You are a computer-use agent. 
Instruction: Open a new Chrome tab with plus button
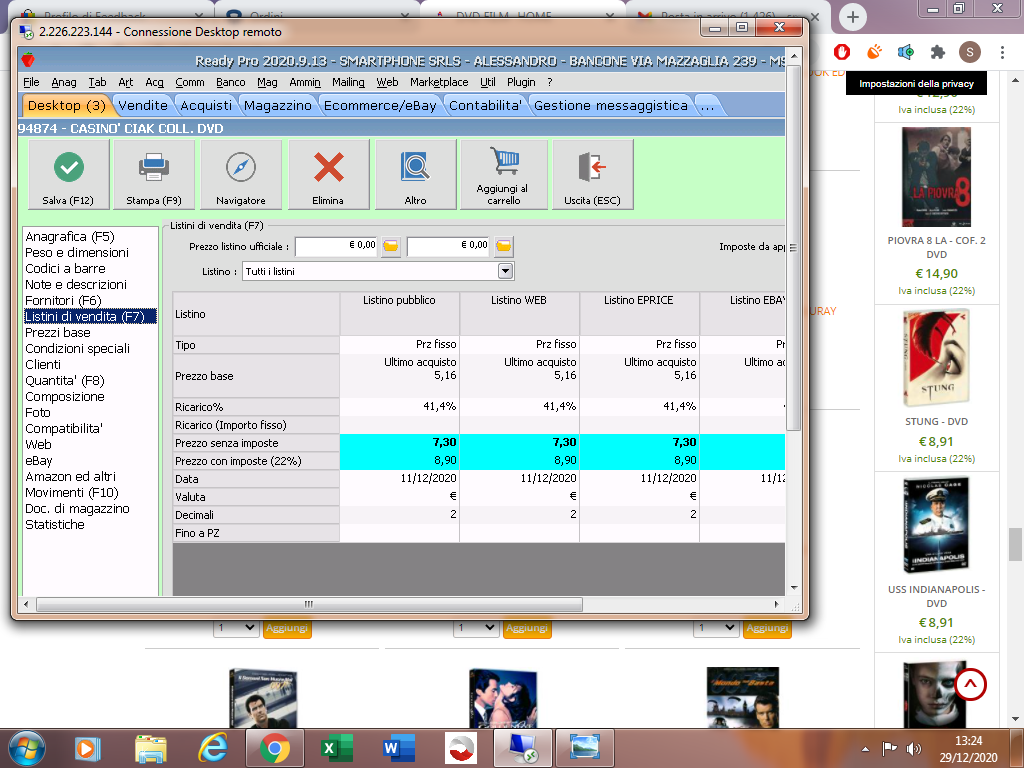point(852,17)
